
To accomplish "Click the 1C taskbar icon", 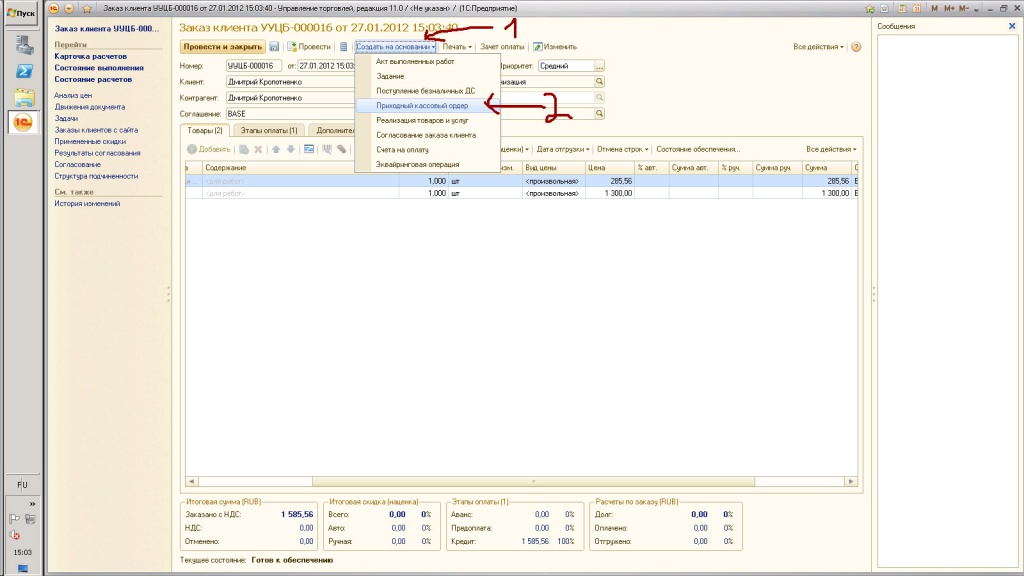I will click(23, 122).
